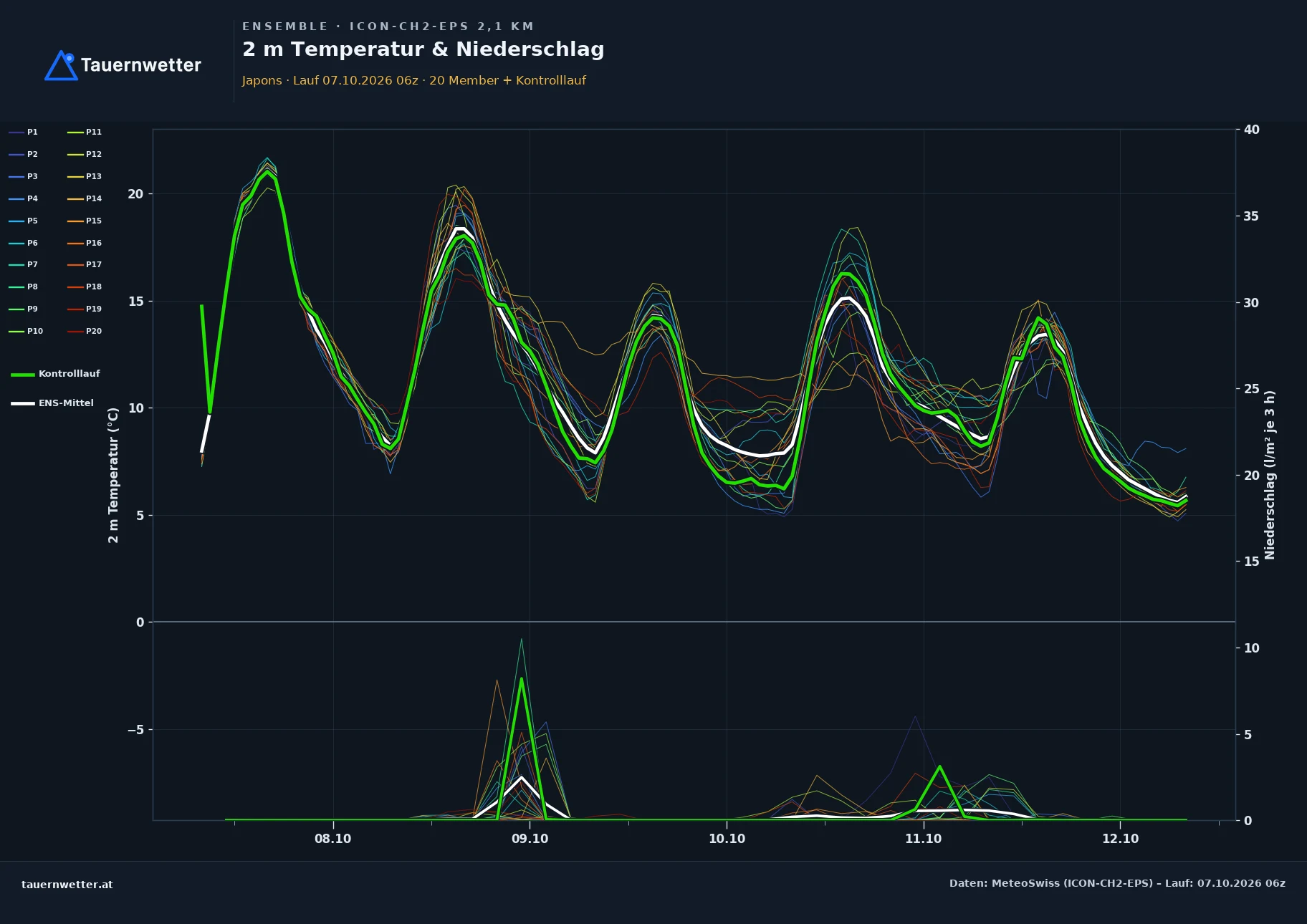Click the ENS-Mittel legend entry
1307x924 pixels.
pyautogui.click(x=52, y=403)
